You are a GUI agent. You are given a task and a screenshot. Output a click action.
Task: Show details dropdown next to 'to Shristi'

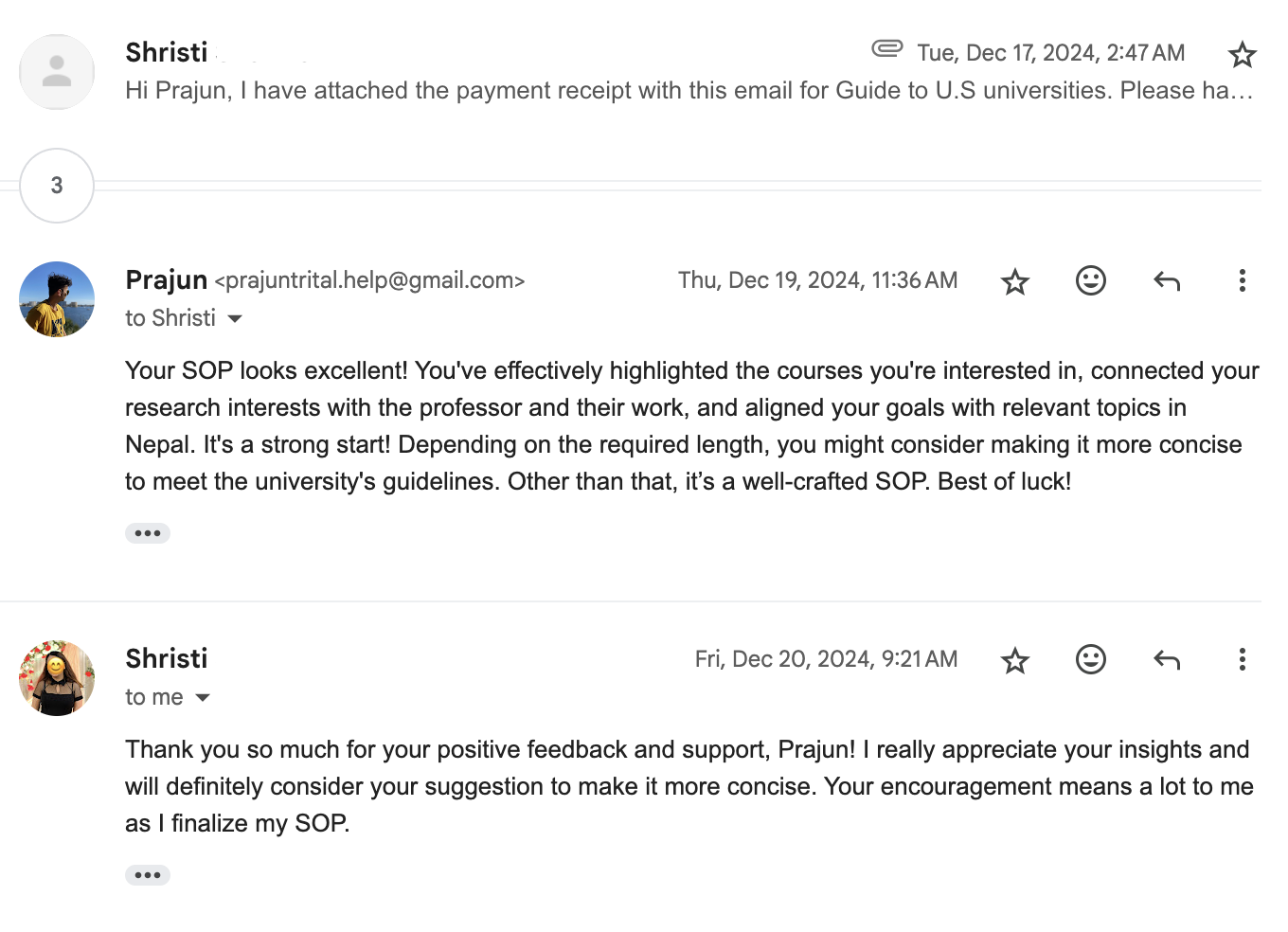(x=235, y=319)
